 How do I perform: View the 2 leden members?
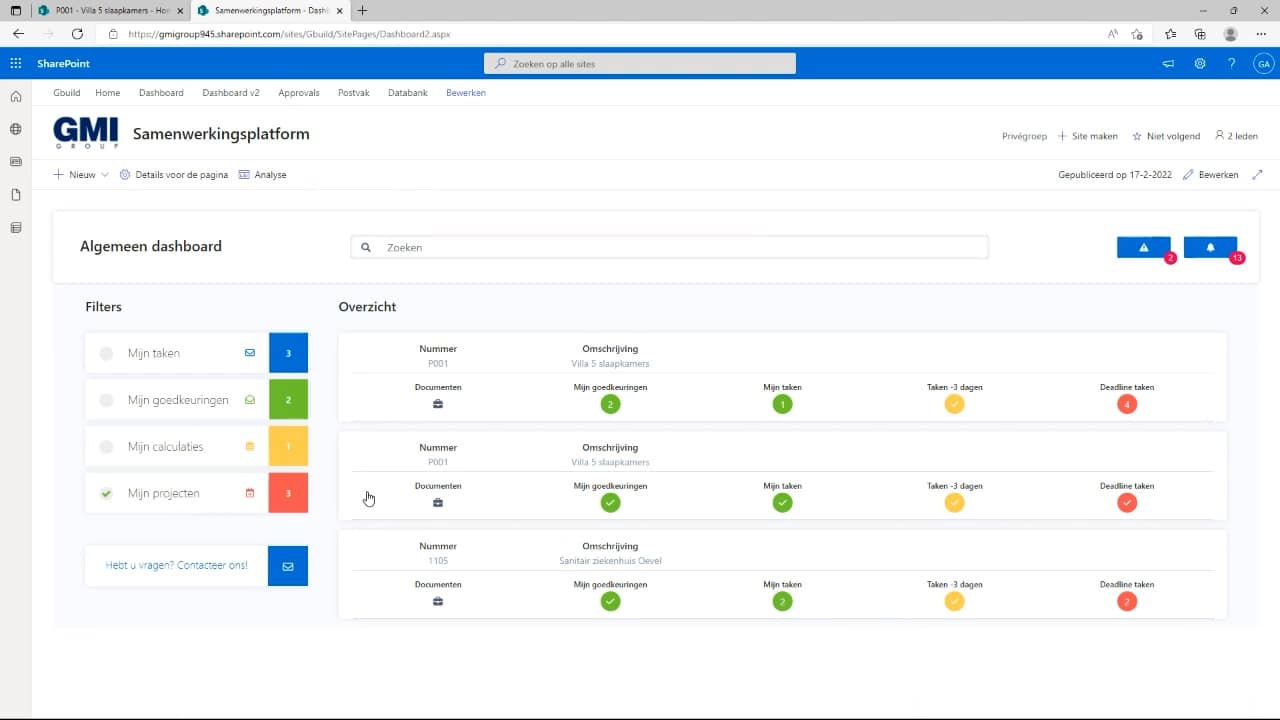coord(1237,136)
